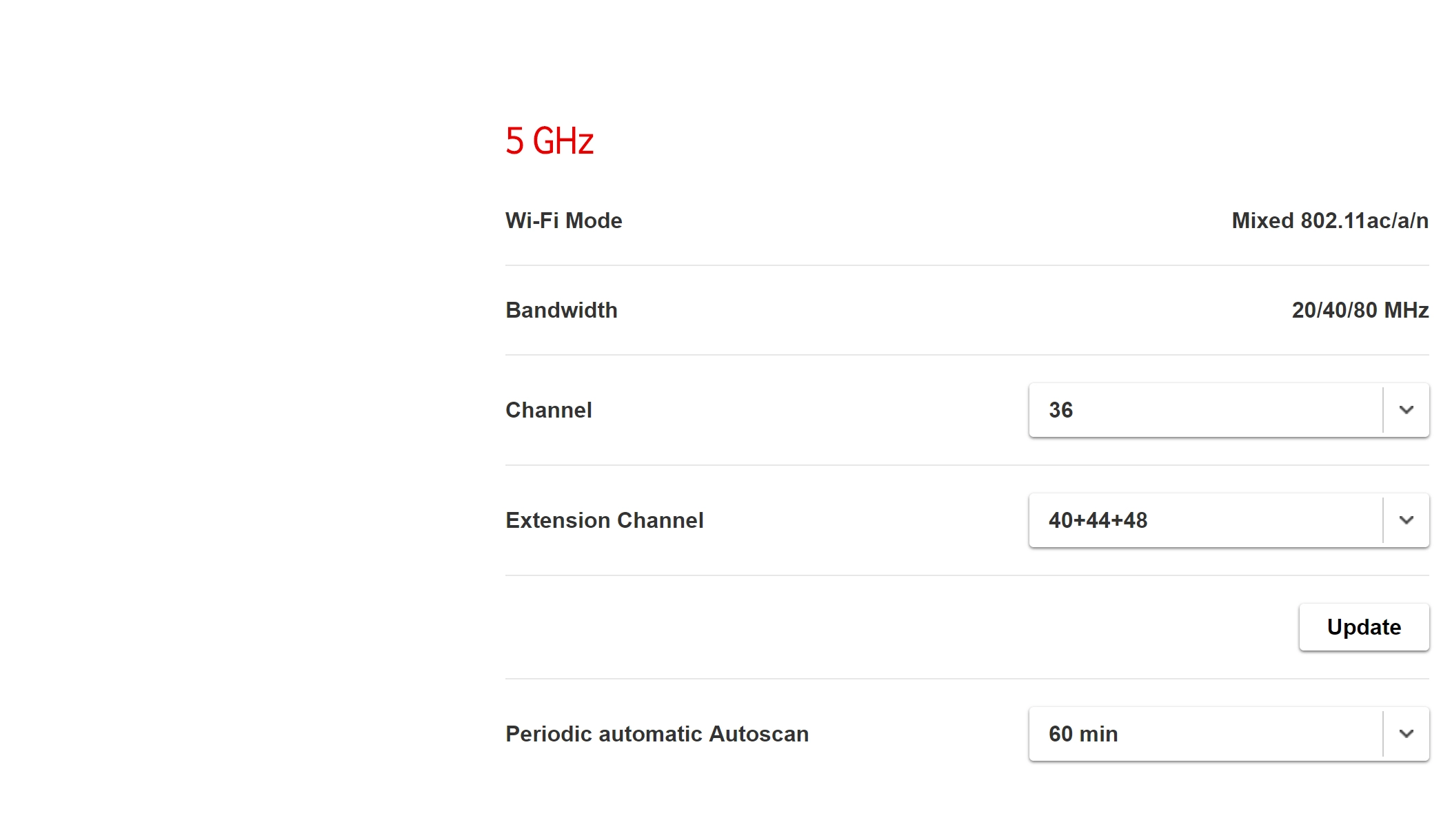Click the red 5 GHz section heading
Image resolution: width=1441 pixels, height=840 pixels.
pos(550,141)
